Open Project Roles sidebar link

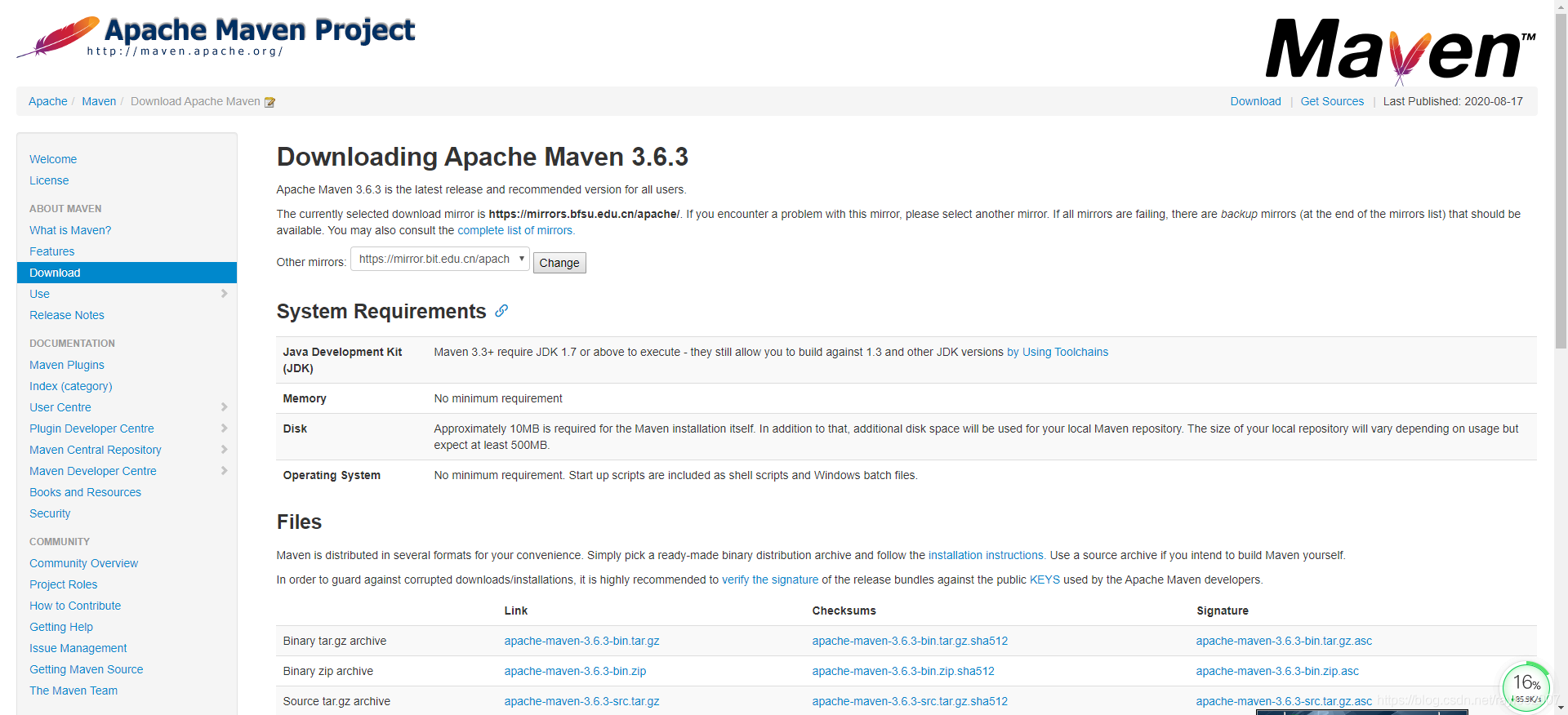(x=64, y=584)
